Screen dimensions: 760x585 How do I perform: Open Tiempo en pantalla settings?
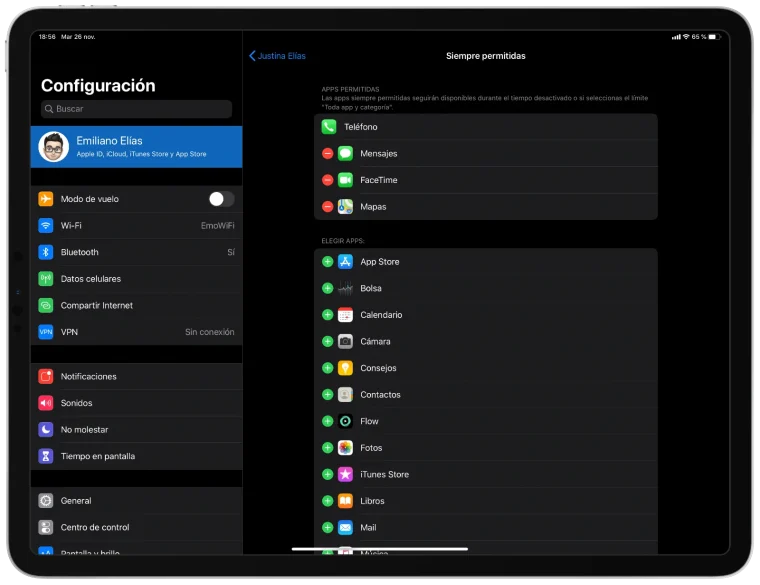point(136,457)
